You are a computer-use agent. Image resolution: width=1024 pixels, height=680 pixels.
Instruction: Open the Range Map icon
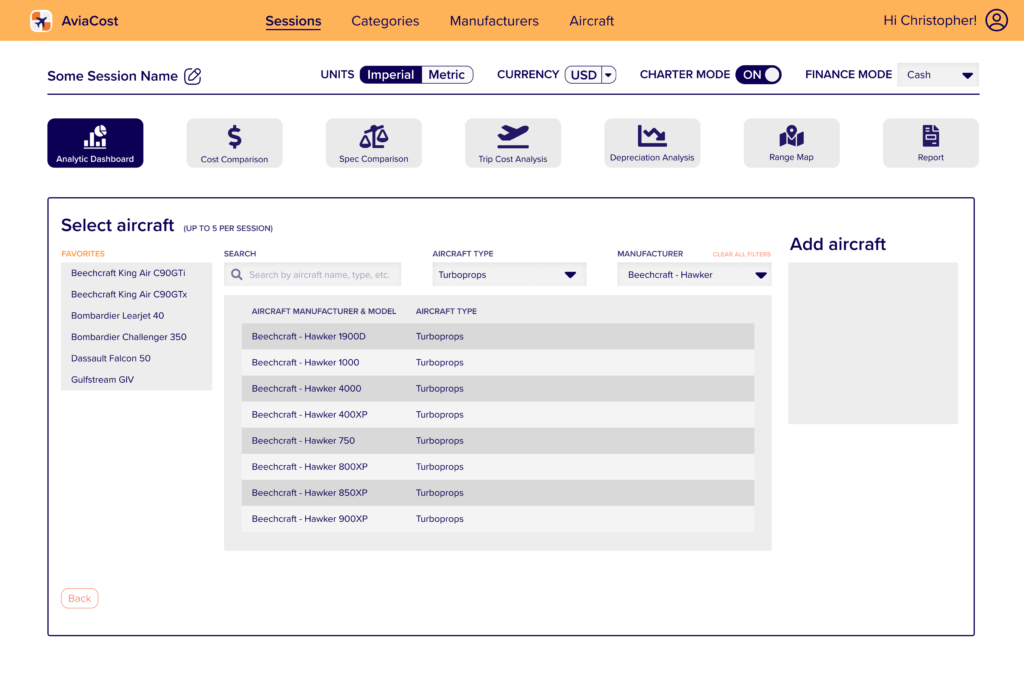pos(791,136)
